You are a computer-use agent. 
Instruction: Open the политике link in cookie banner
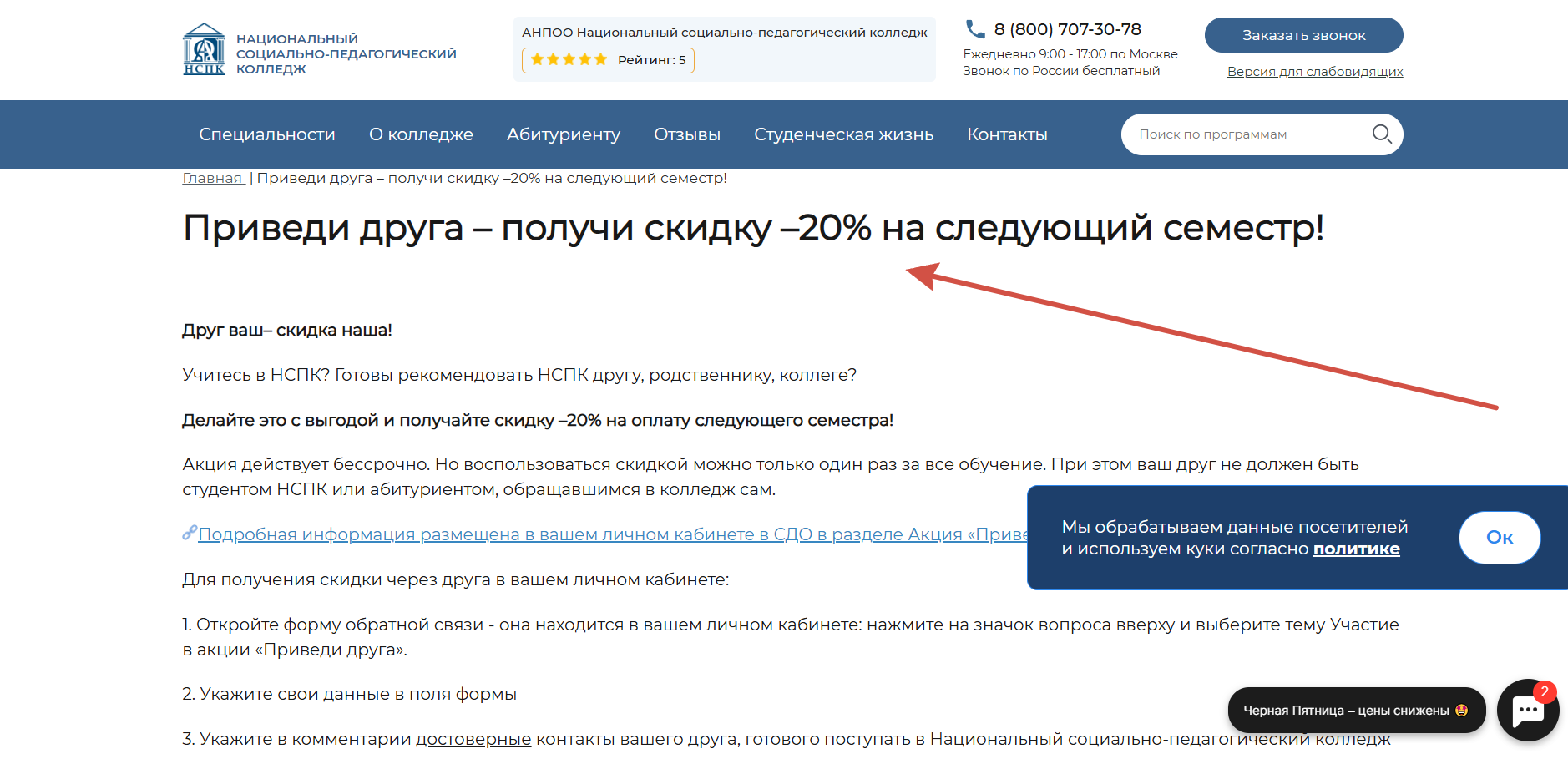[x=1356, y=549]
